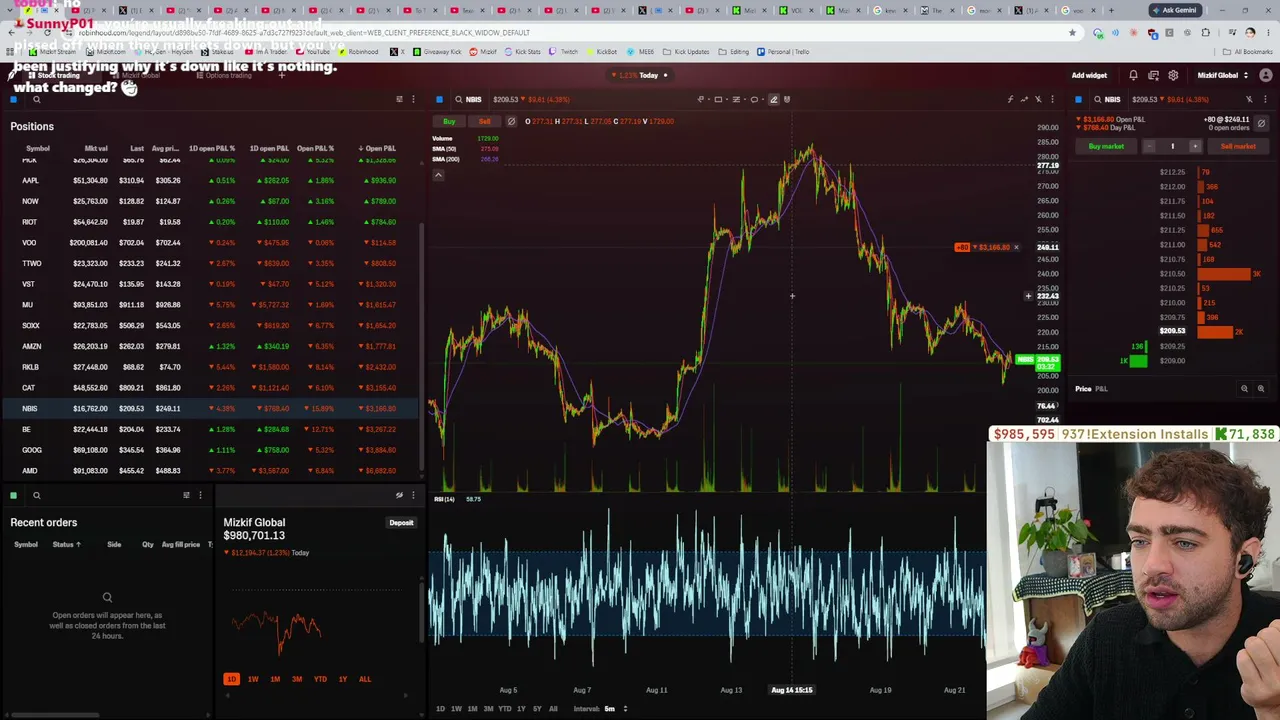Screen dimensions: 1280x720
Task: Click the blue link-color square on the Positions widget
Action: point(13,99)
